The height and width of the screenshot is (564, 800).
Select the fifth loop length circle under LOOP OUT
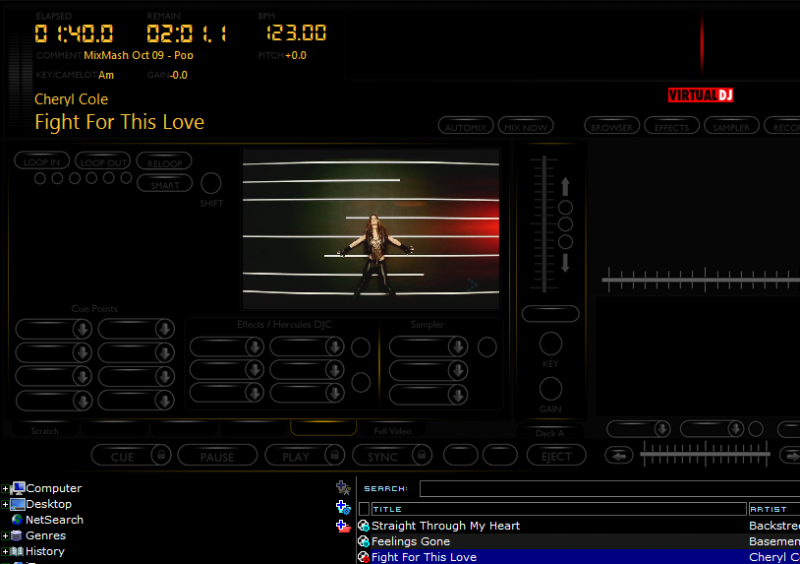[x=109, y=178]
